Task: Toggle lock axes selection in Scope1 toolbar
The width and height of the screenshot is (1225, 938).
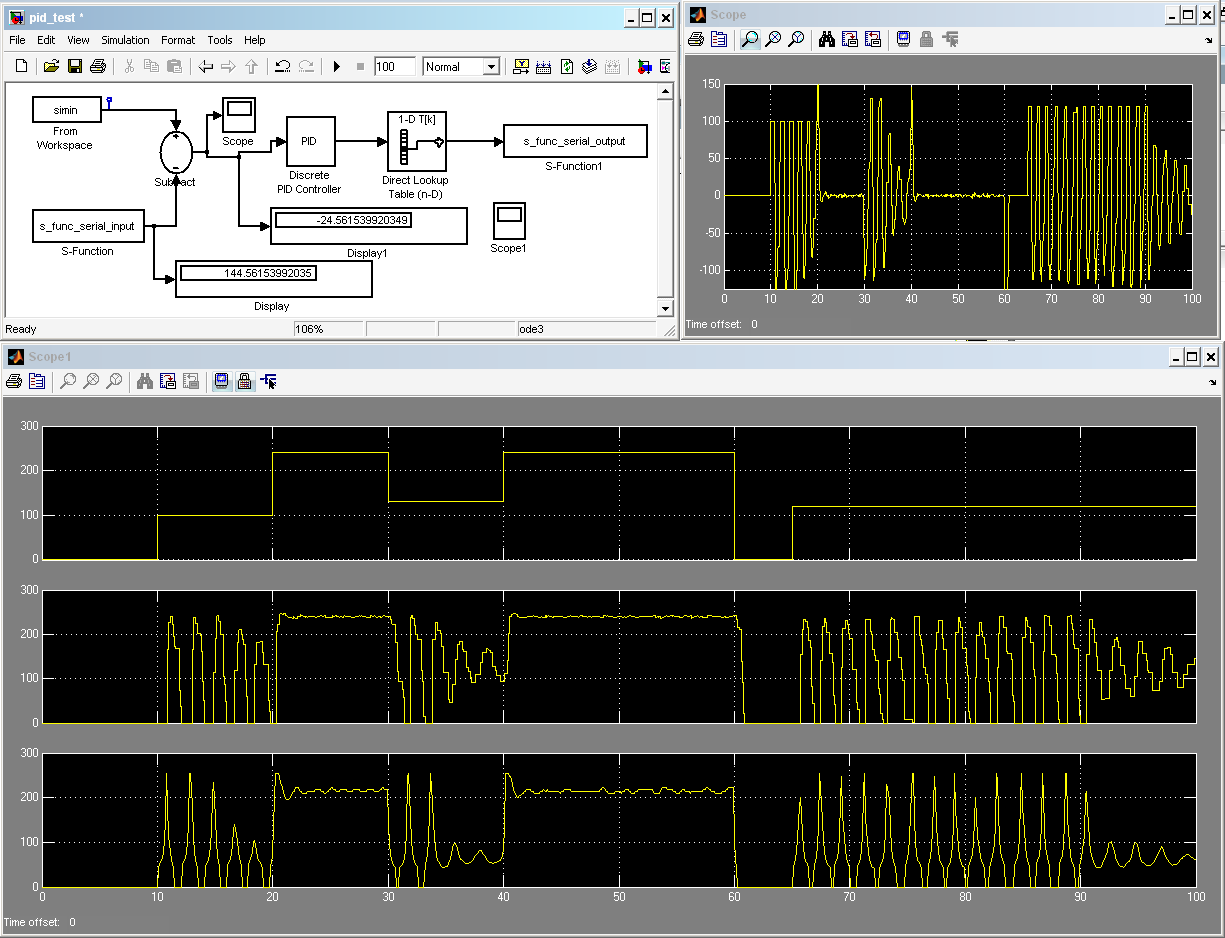Action: pos(244,381)
